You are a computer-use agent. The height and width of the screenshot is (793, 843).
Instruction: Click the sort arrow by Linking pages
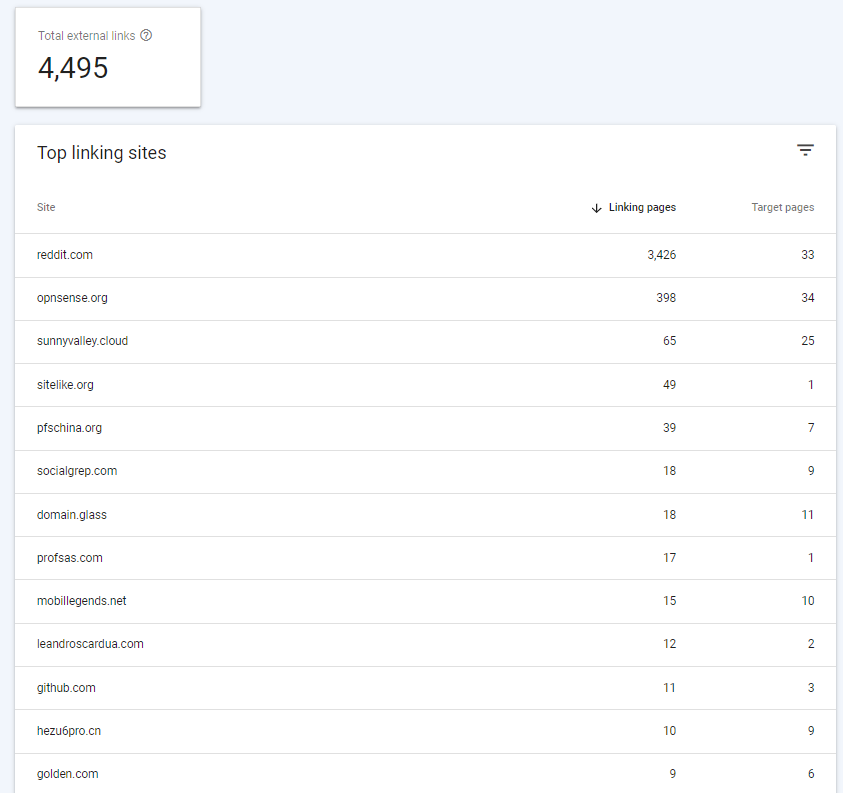(x=596, y=208)
